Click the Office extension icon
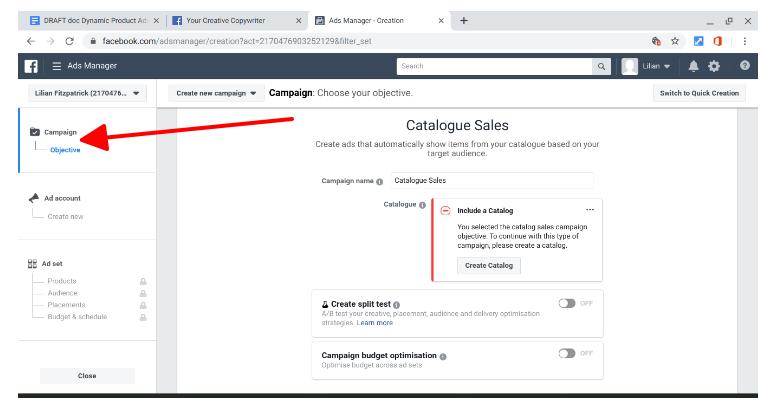The width and height of the screenshot is (761, 398). click(x=718, y=41)
